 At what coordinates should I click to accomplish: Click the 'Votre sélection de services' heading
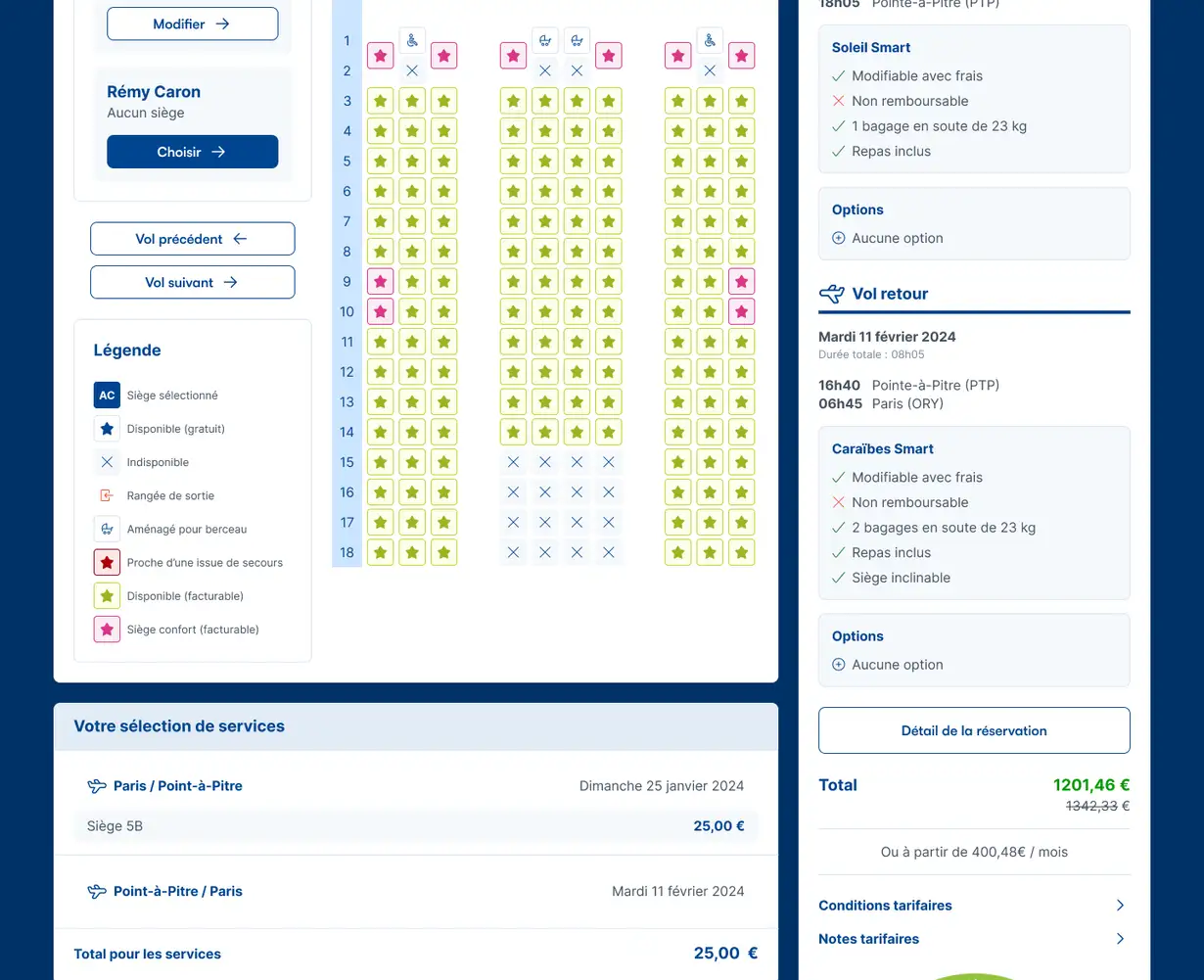click(x=179, y=726)
